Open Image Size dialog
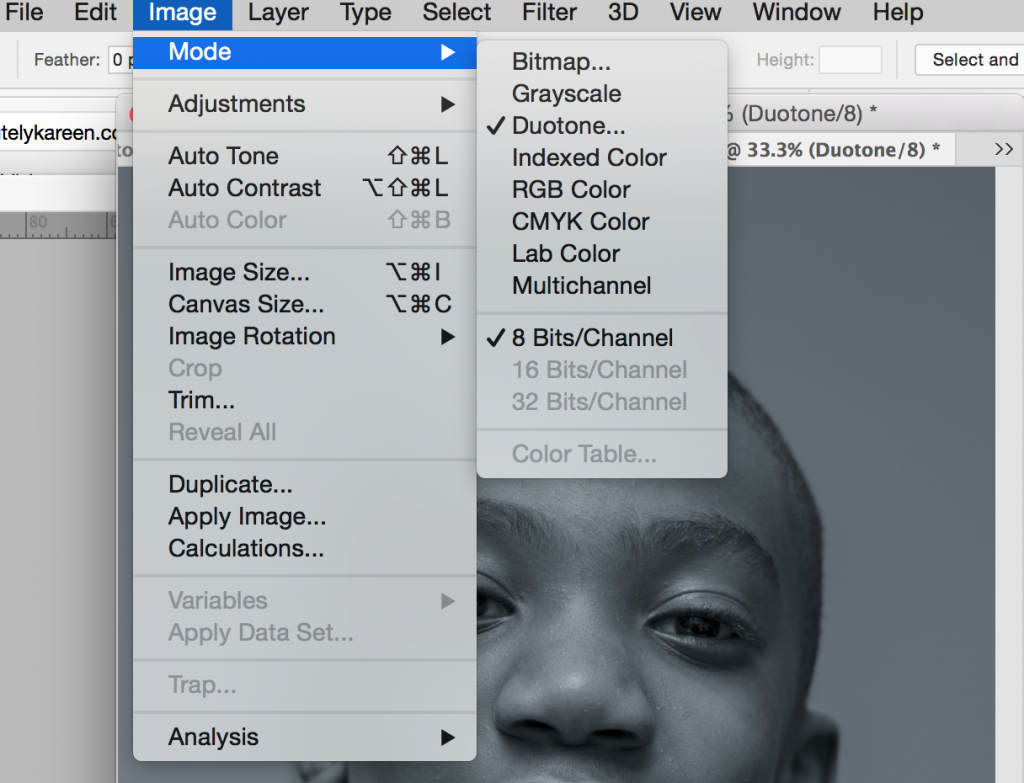 305,272
